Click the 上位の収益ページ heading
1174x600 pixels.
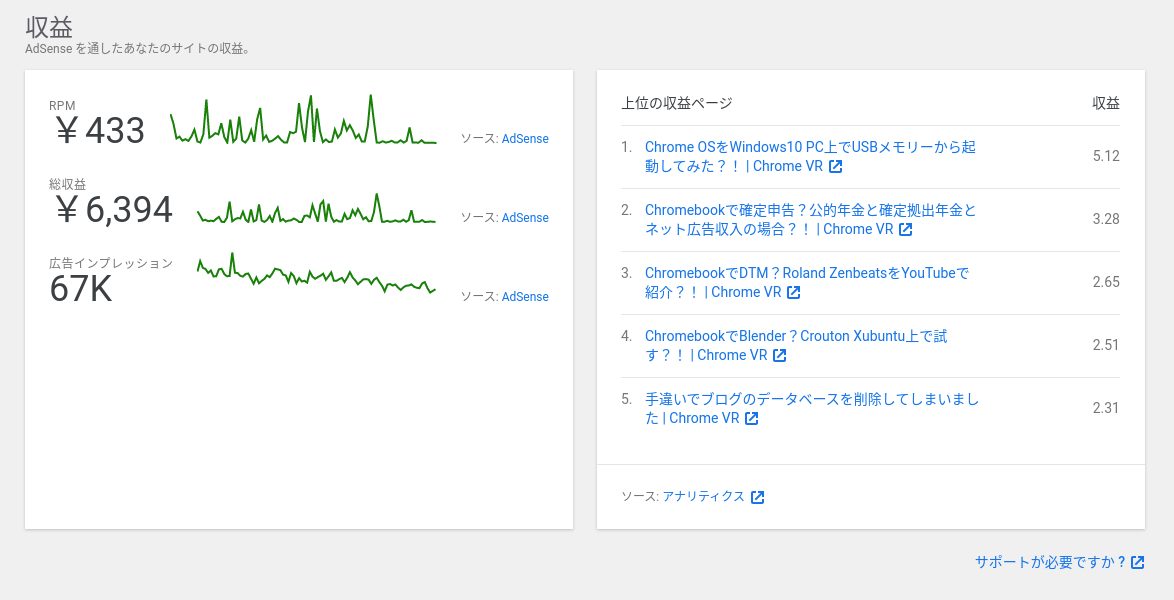click(x=676, y=103)
